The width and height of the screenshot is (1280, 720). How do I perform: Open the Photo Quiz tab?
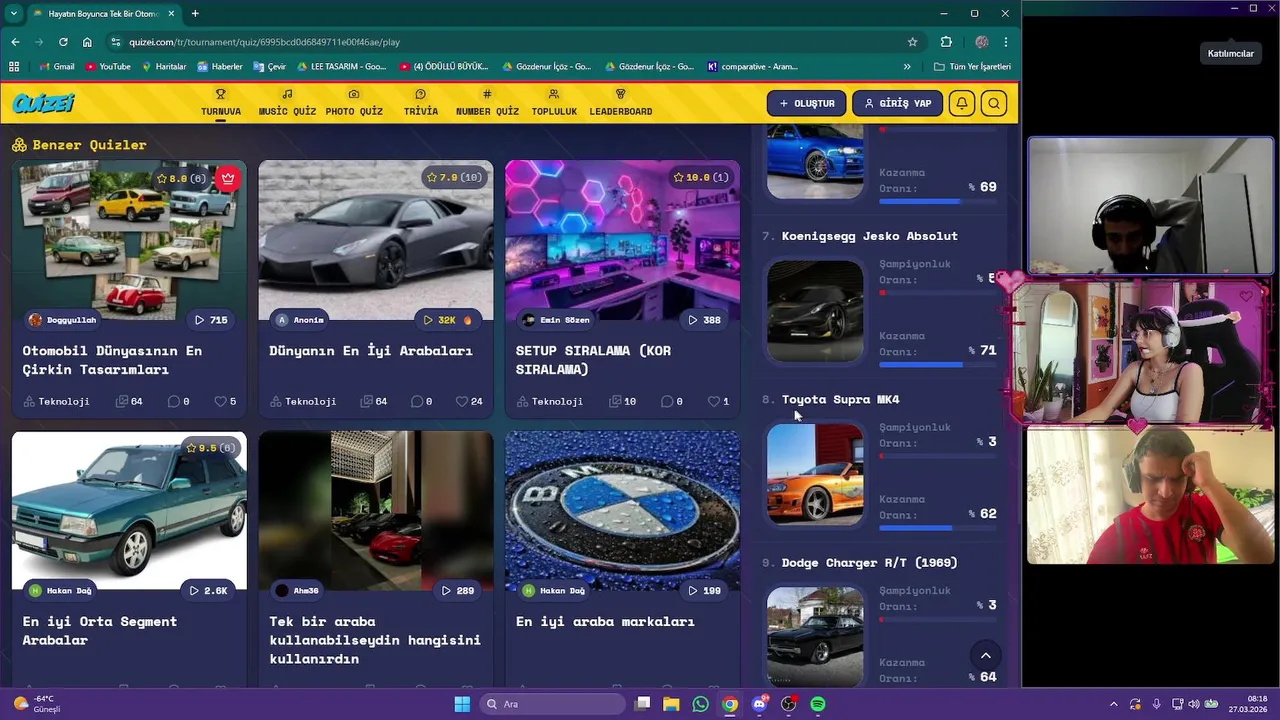click(x=354, y=103)
